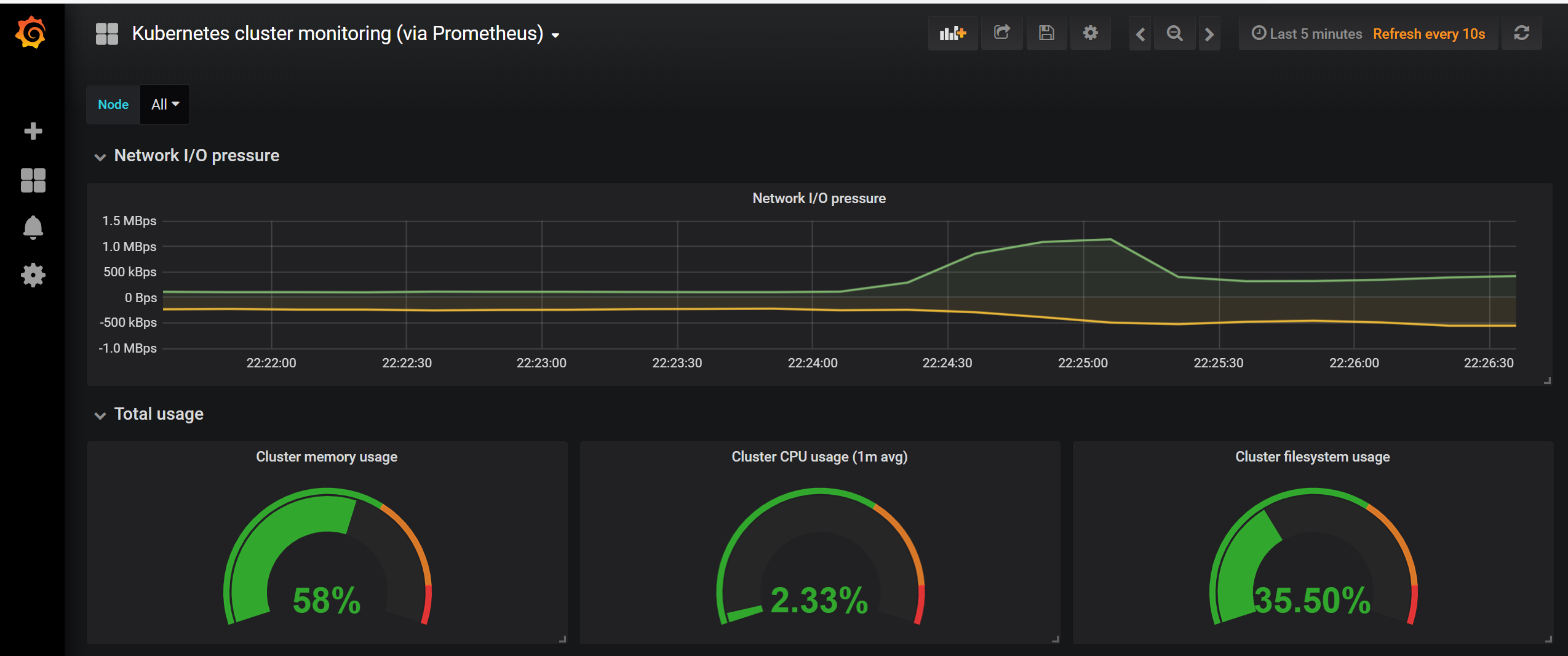Open the Alerting bell icon
Image resolution: width=1568 pixels, height=656 pixels.
point(33,228)
